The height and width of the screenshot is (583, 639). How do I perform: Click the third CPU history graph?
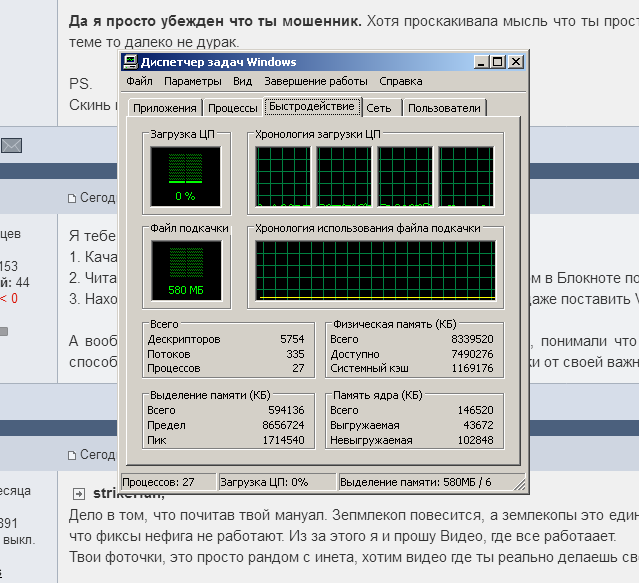405,177
